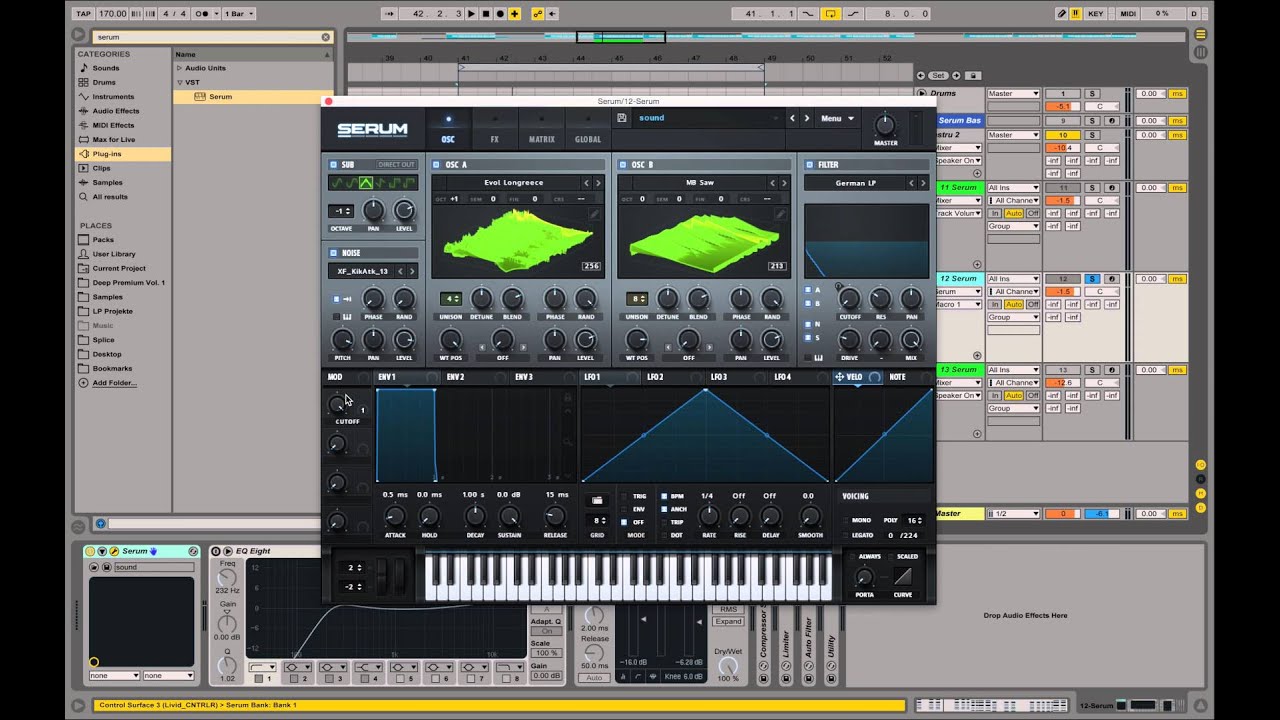Screen dimensions: 1280x720
Task: Enable LEGATO voicing checkbox
Action: (x=845, y=535)
